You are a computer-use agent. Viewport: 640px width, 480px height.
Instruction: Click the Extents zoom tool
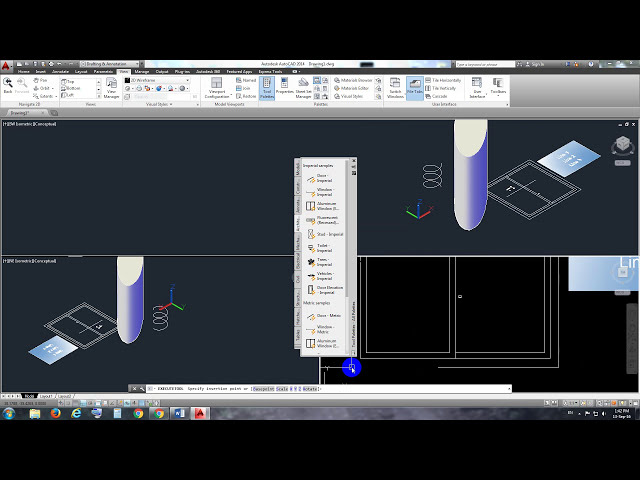click(43, 96)
